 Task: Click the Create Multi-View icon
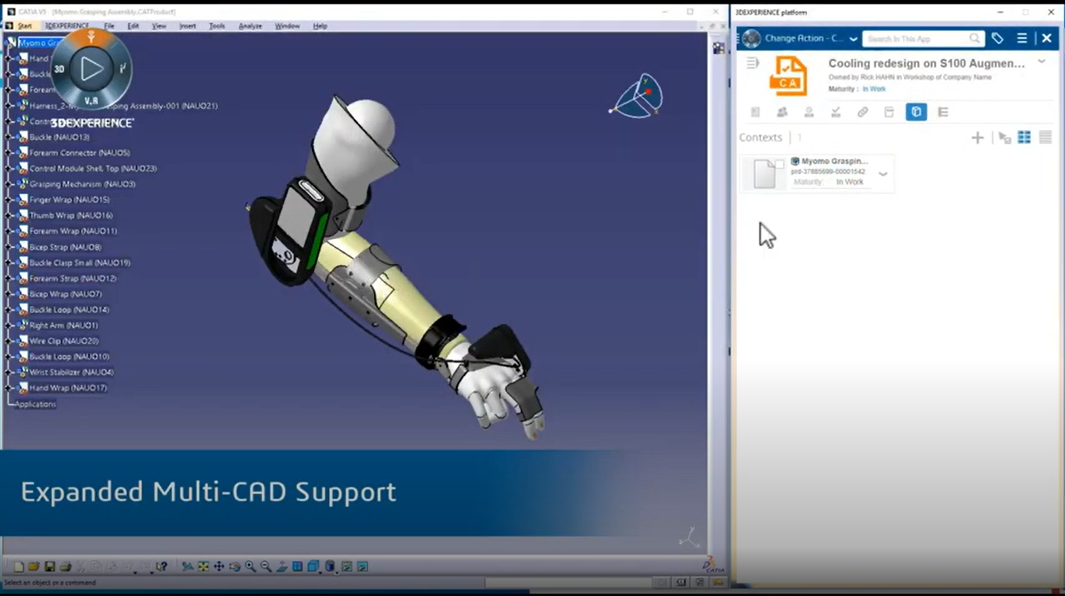pyautogui.click(x=297, y=566)
